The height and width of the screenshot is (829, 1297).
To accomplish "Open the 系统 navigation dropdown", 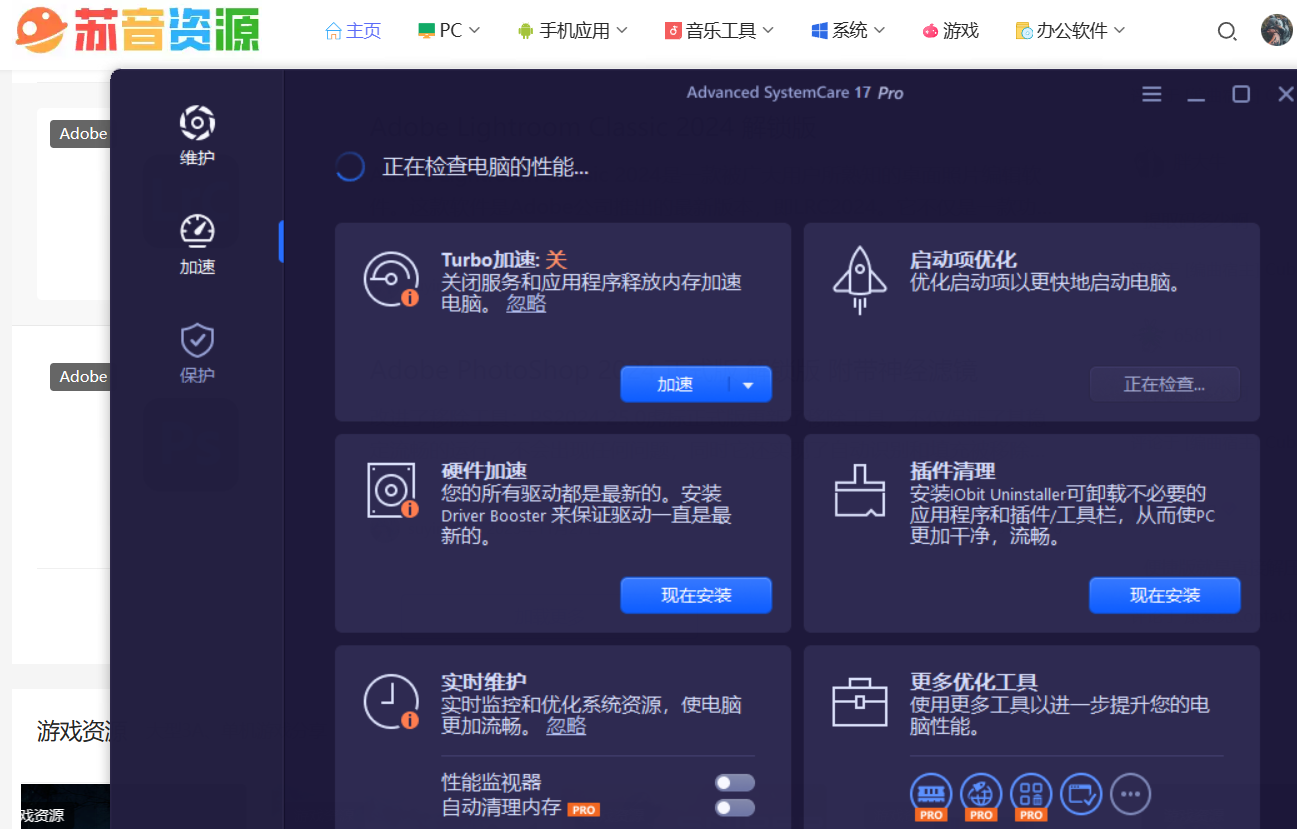I will [x=847, y=30].
